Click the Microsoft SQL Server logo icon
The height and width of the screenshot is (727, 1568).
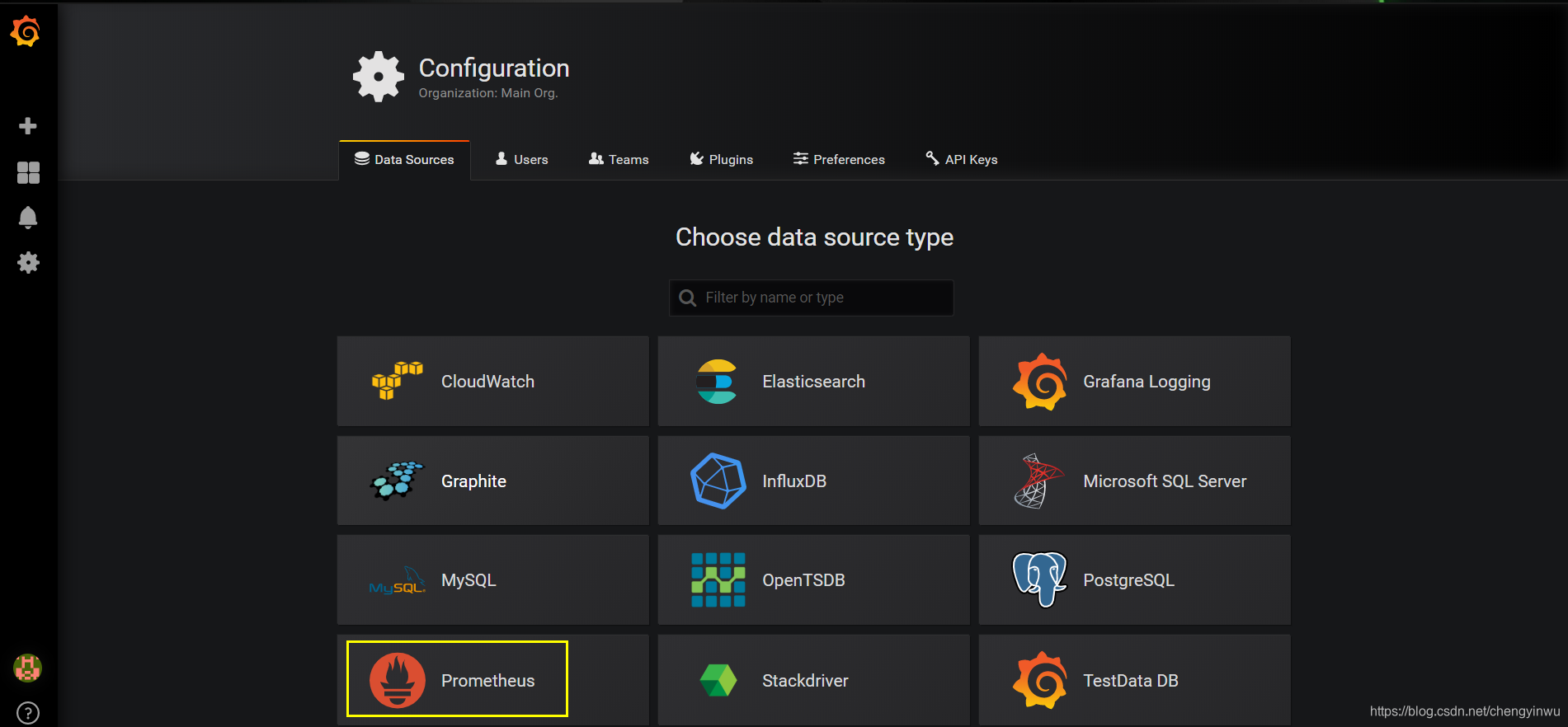1038,481
